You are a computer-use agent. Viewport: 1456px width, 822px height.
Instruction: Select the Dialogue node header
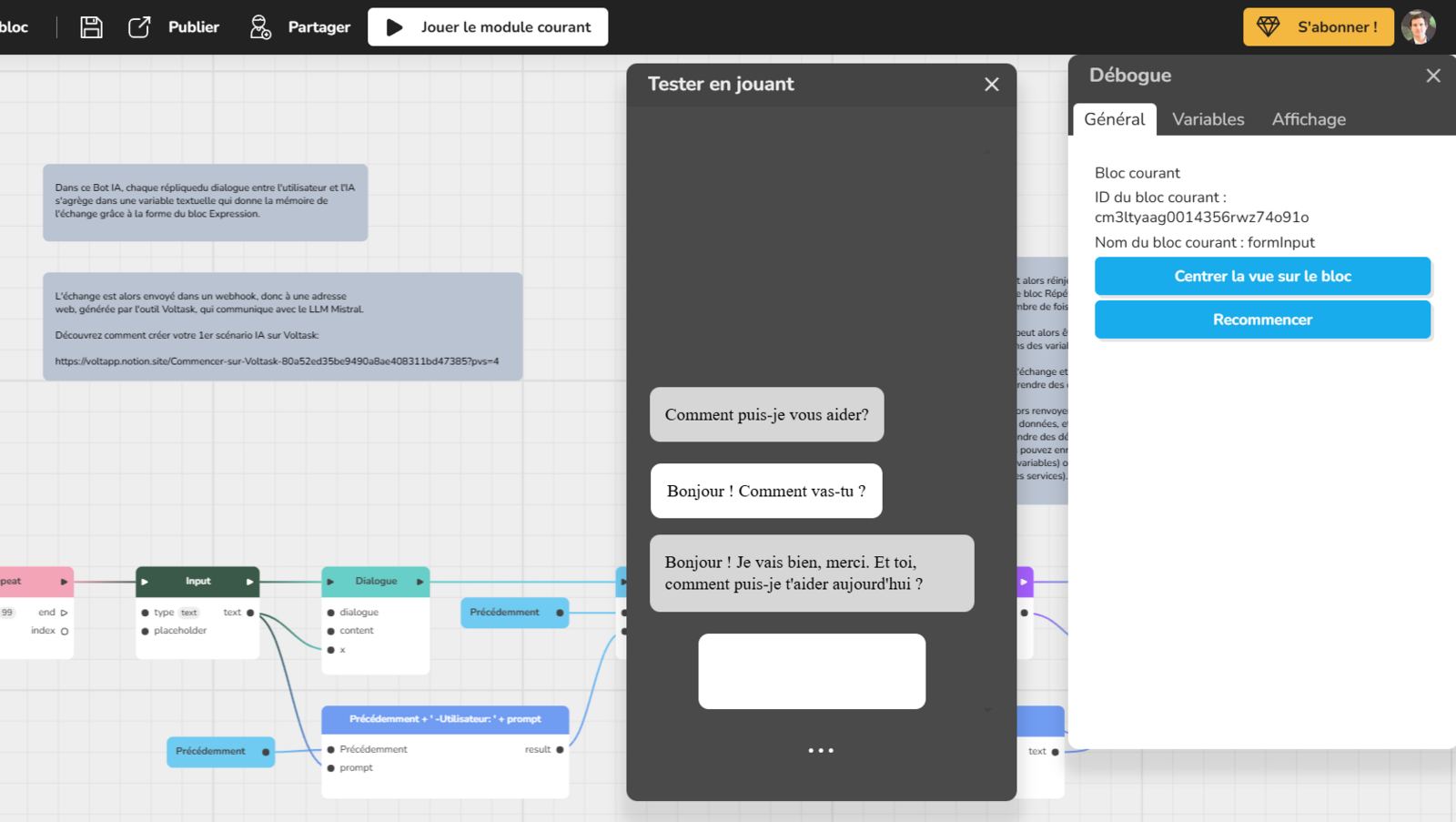376,582
